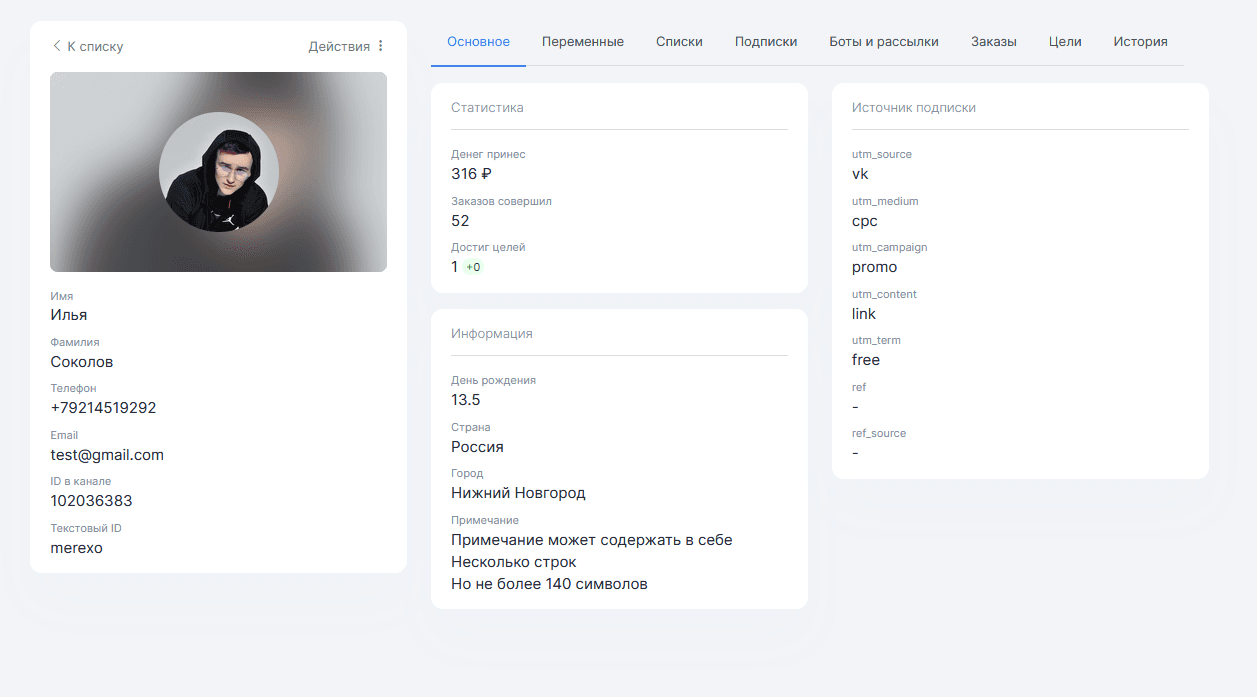Click the phone number +79214519292
1257x697 pixels.
(x=103, y=408)
